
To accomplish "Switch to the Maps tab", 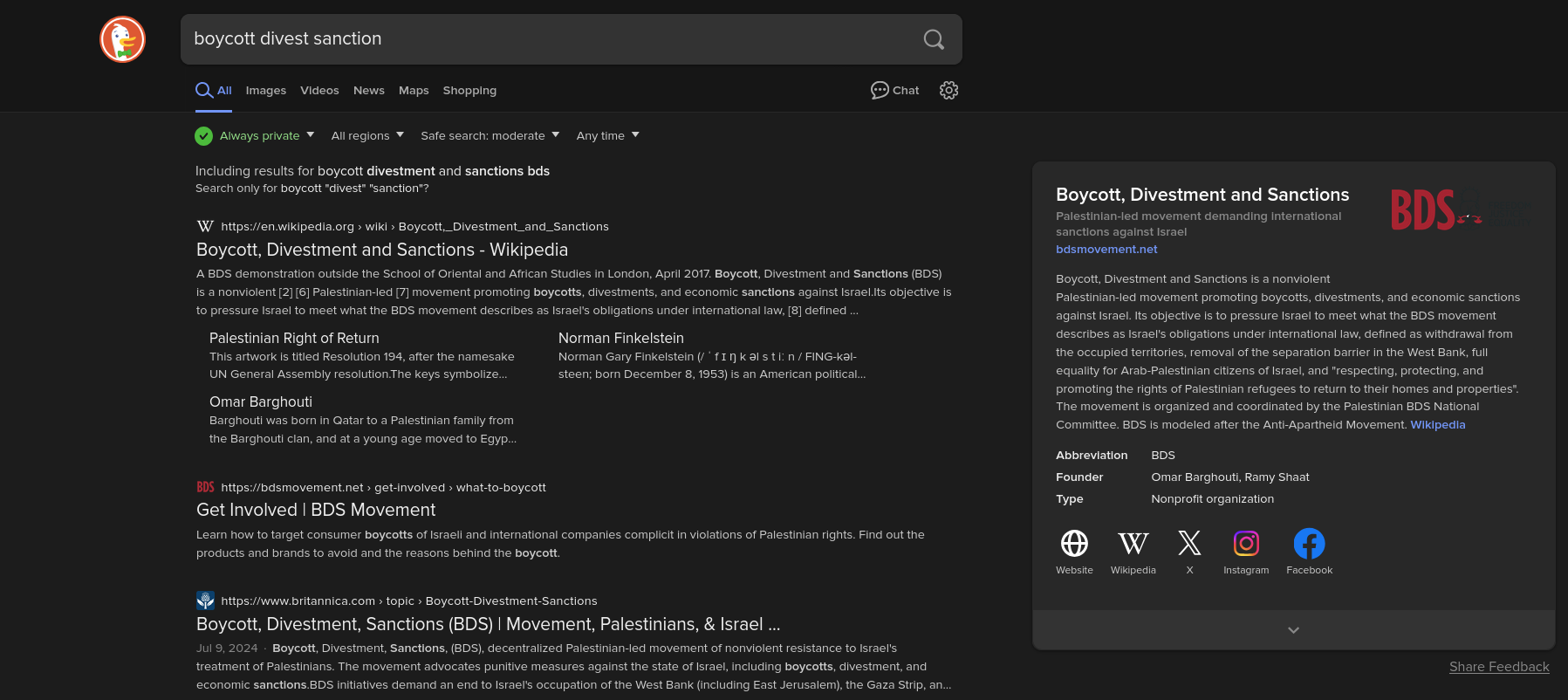I will click(x=414, y=91).
